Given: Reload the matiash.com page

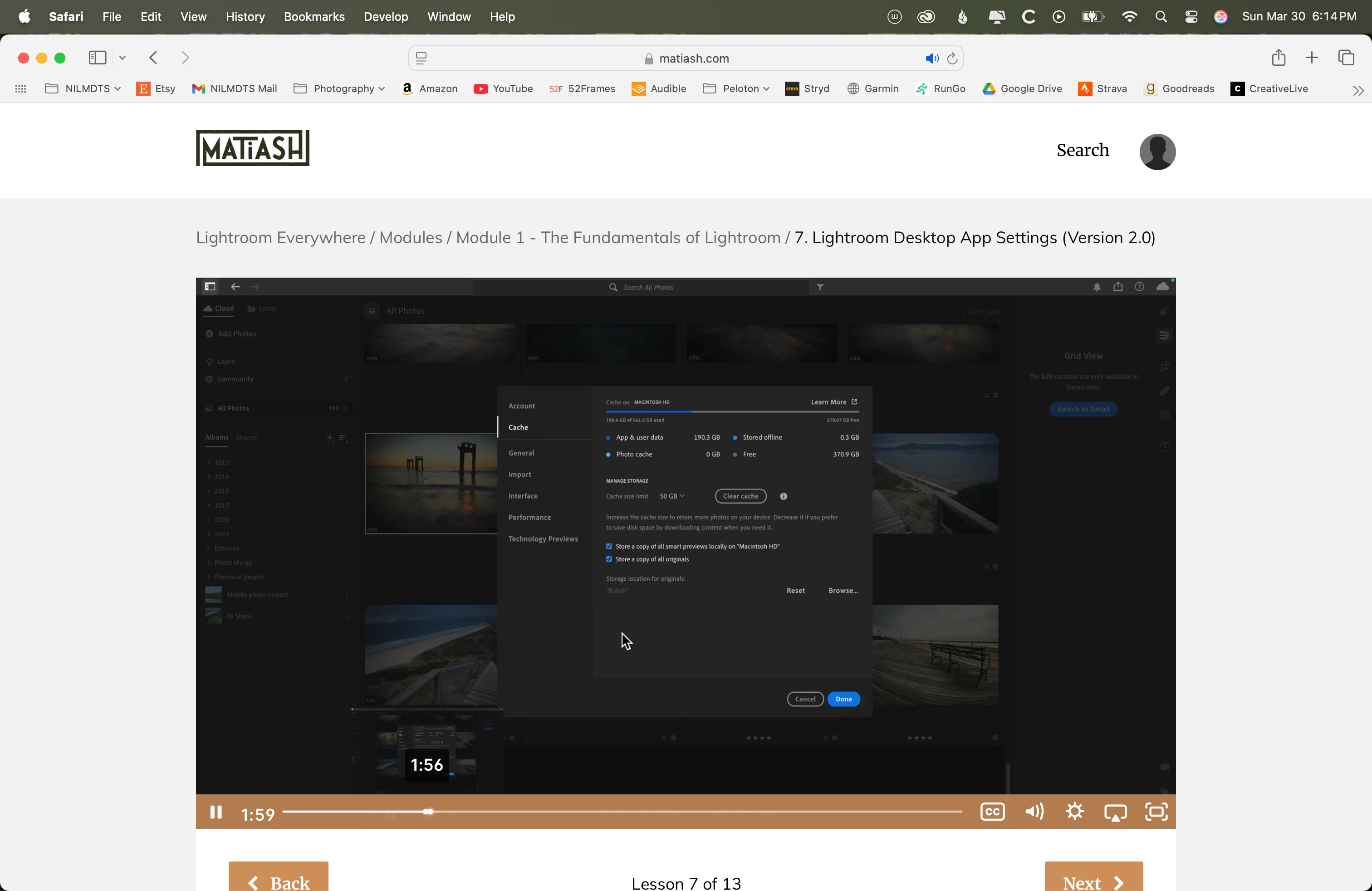Looking at the screenshot, I should pyautogui.click(x=952, y=58).
